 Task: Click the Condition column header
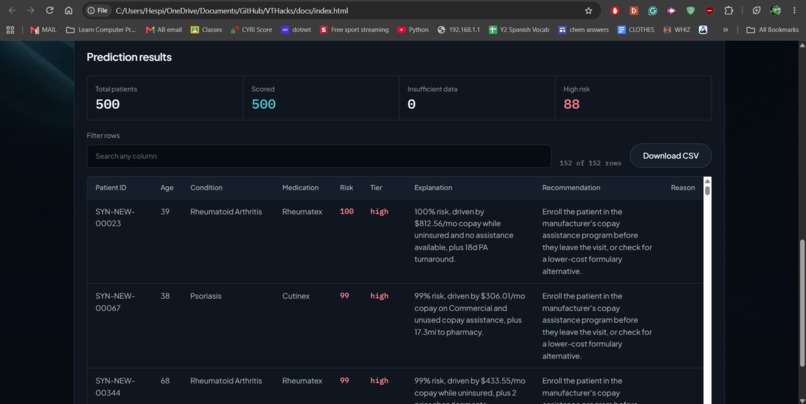[206, 188]
